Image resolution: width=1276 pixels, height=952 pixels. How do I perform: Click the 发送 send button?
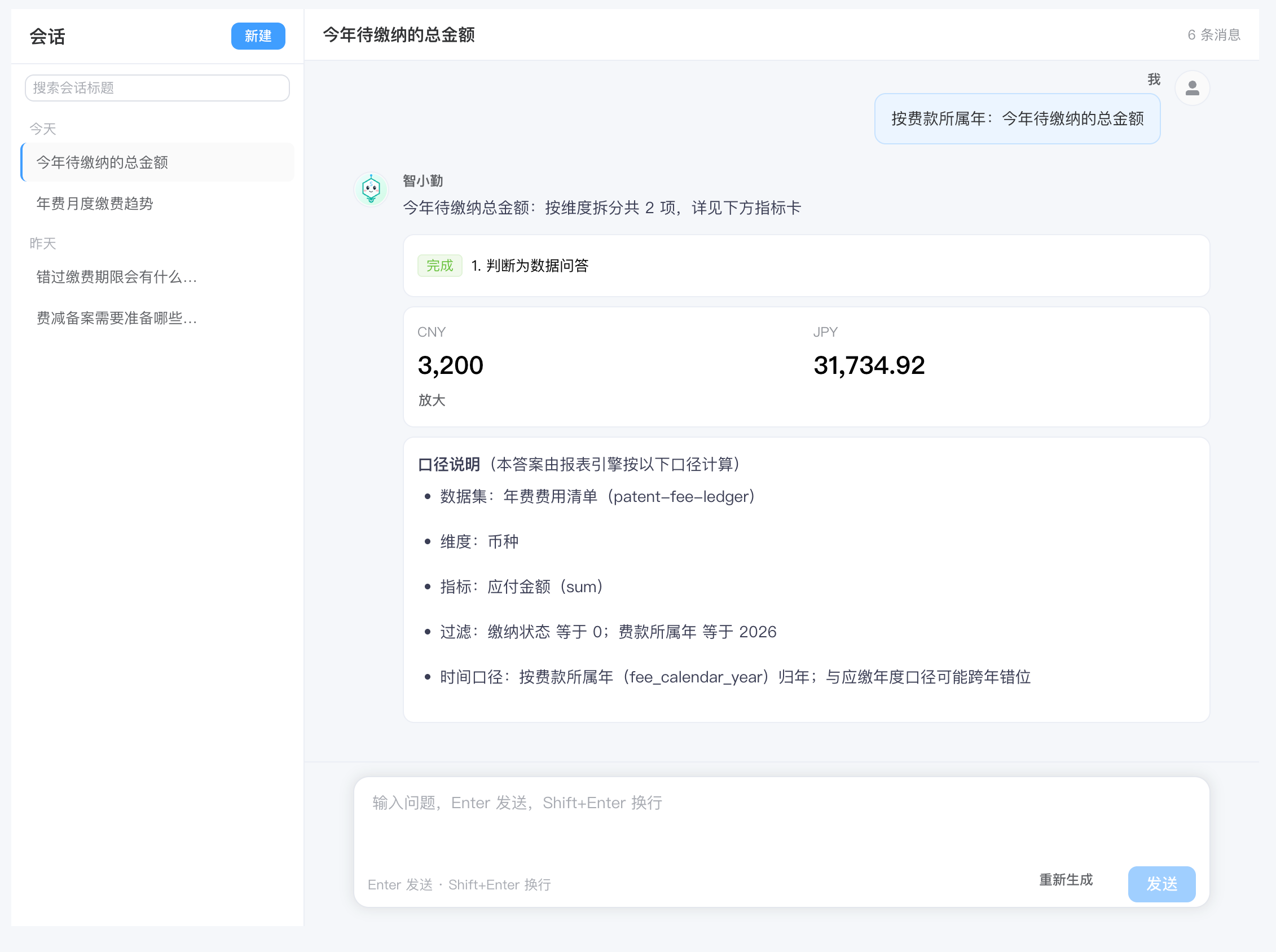1161,883
